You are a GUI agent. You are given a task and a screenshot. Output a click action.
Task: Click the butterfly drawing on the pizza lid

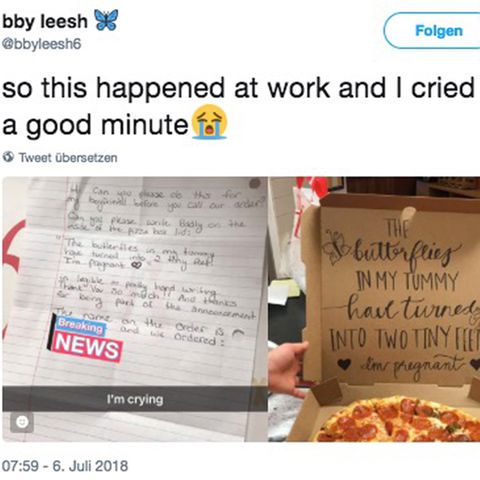(336, 247)
